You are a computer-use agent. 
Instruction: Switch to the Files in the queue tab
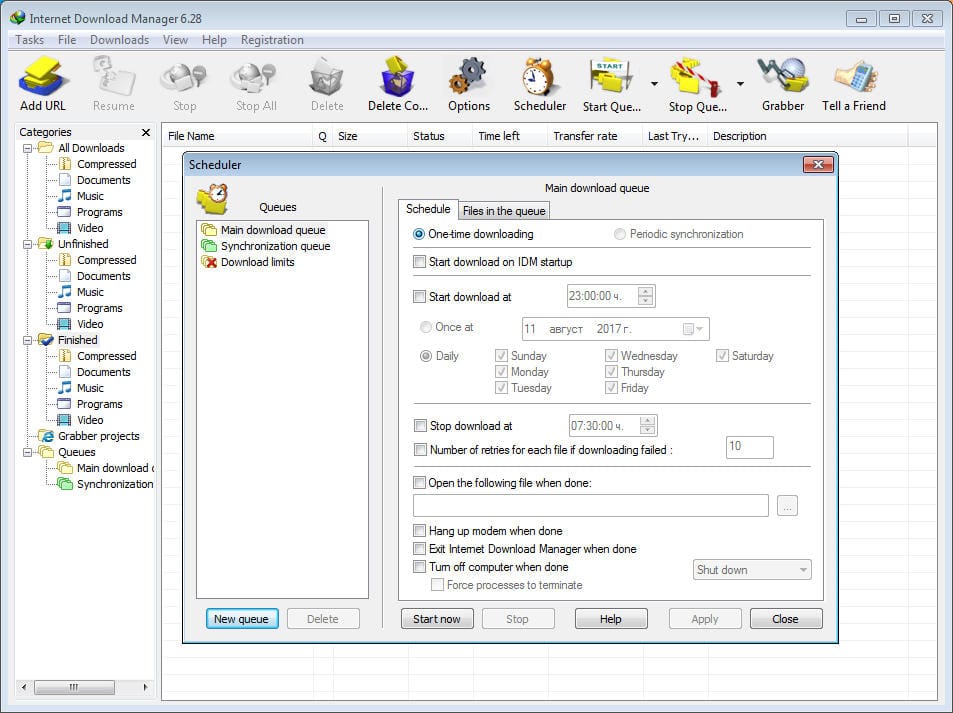pyautogui.click(x=504, y=211)
